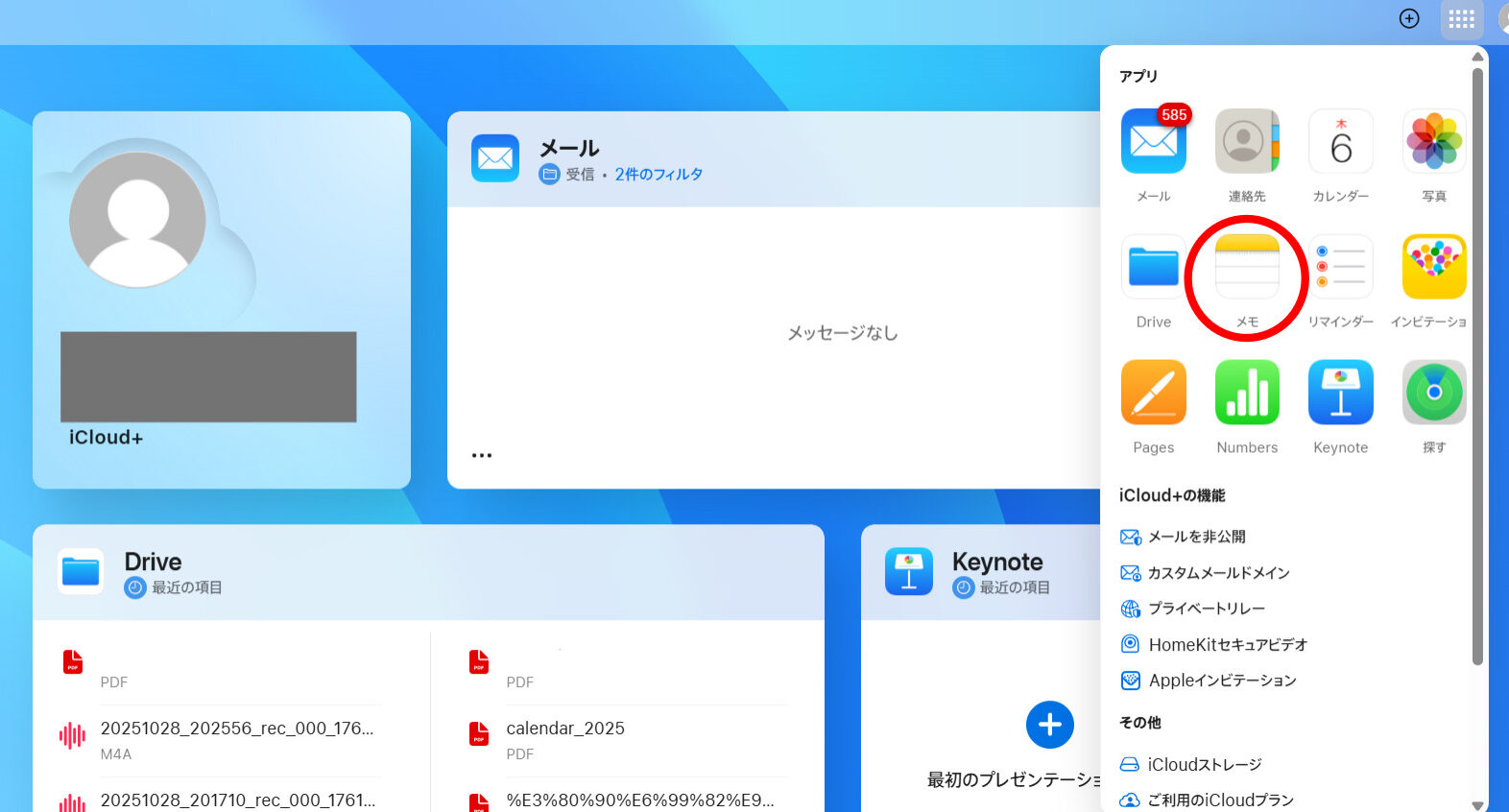Open HomeKitセキュアビデオ feature
Viewport: 1509px width, 812px height.
point(1213,644)
